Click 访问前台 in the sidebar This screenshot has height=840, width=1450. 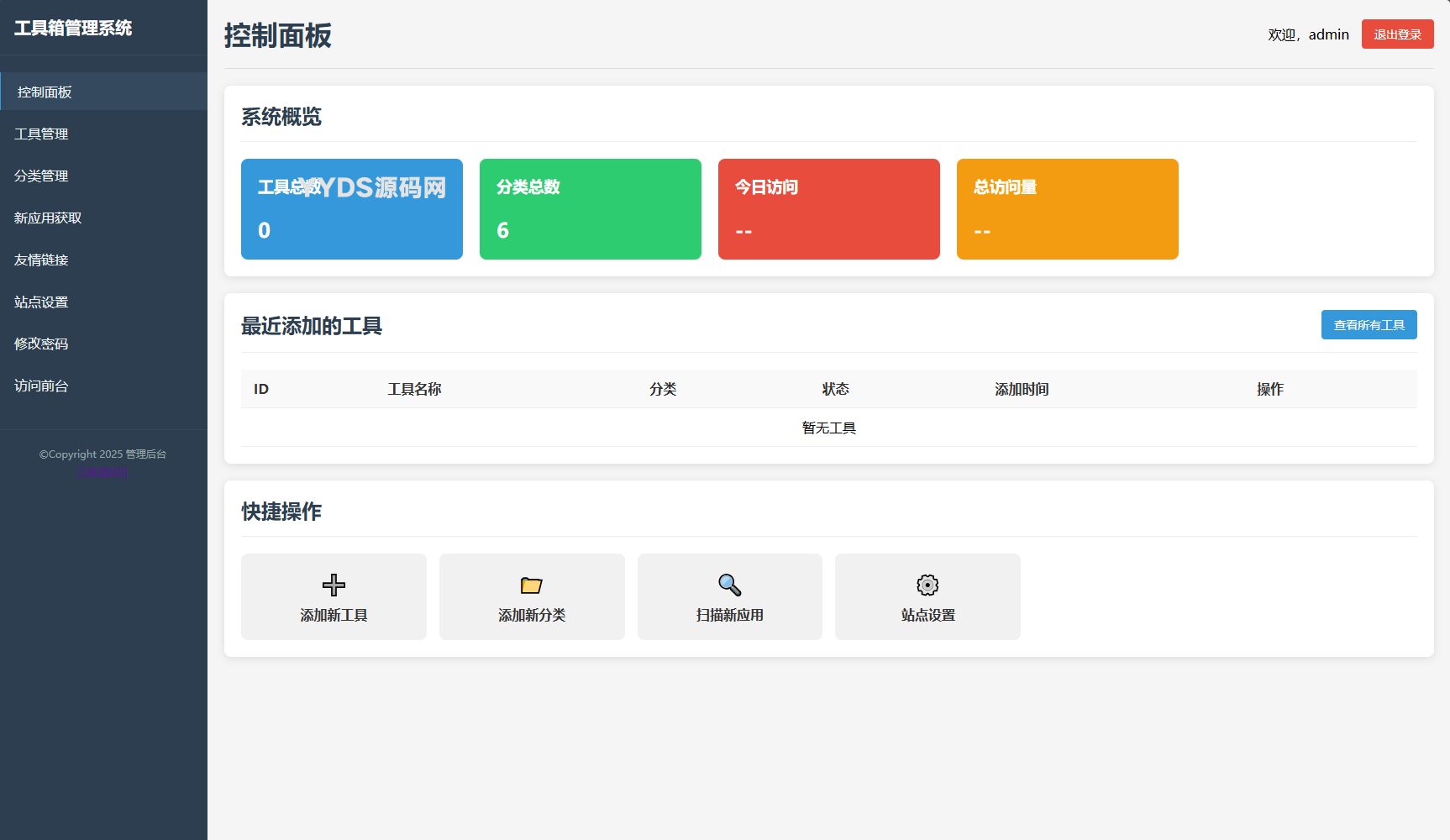tap(41, 386)
